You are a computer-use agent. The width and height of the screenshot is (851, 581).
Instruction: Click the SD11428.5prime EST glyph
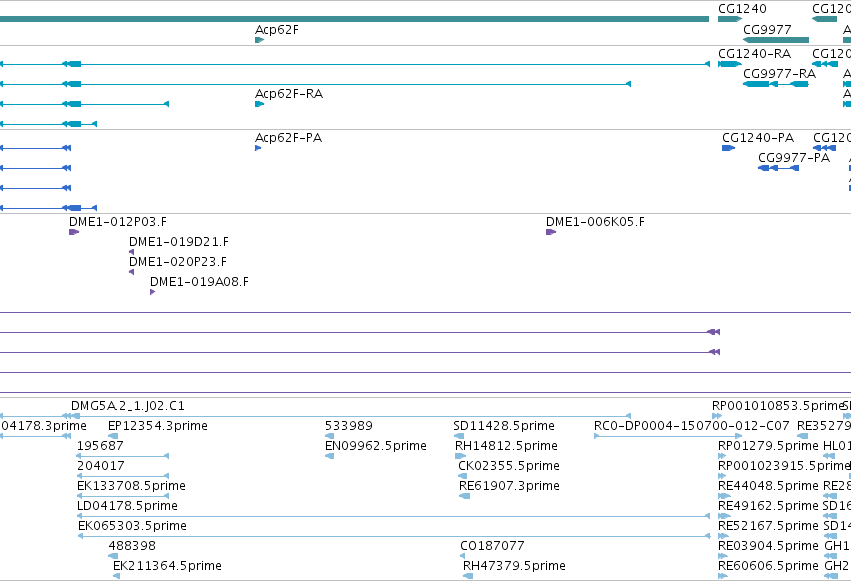point(459,436)
